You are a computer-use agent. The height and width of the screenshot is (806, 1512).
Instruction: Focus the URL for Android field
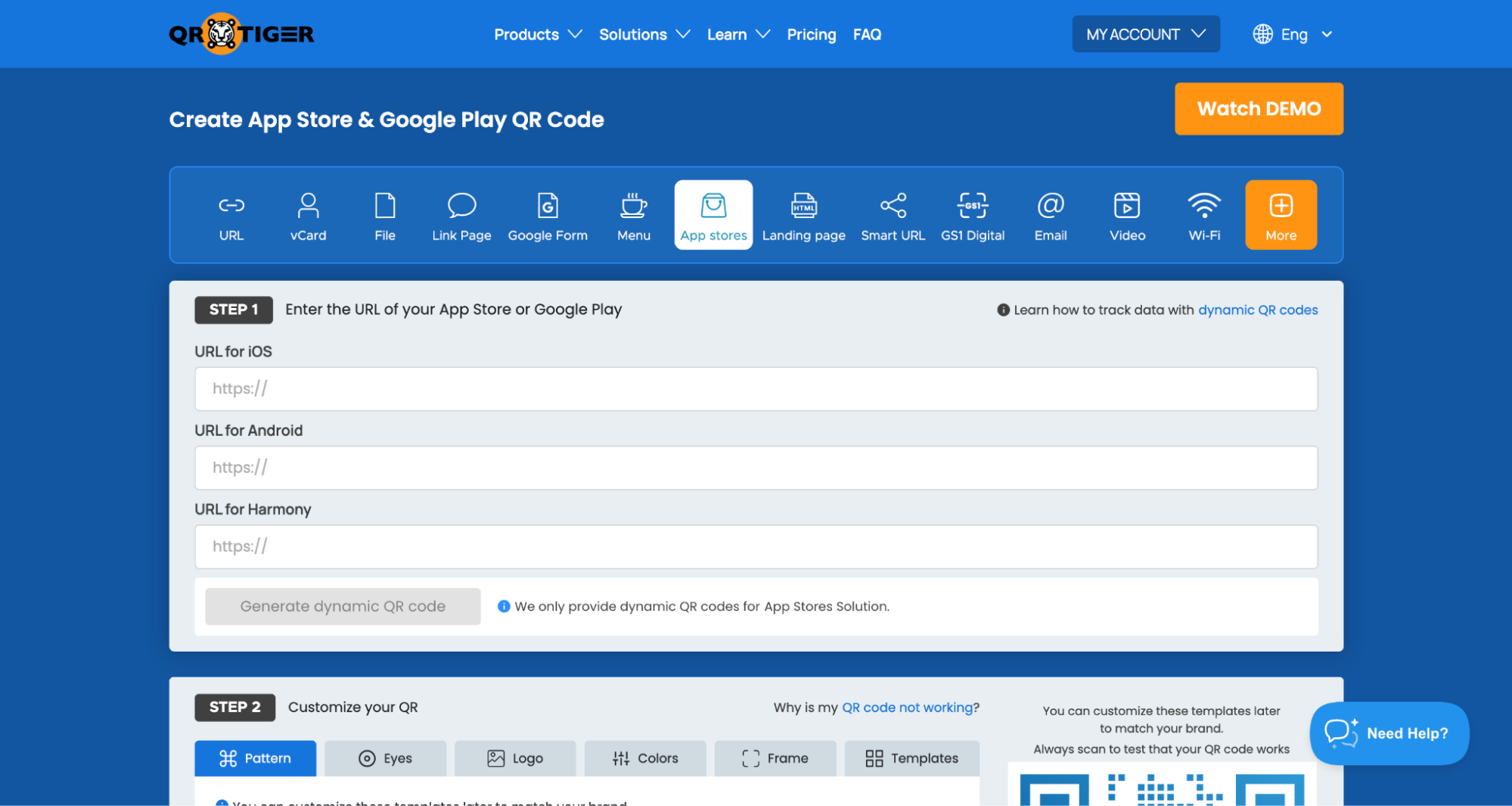coord(756,468)
